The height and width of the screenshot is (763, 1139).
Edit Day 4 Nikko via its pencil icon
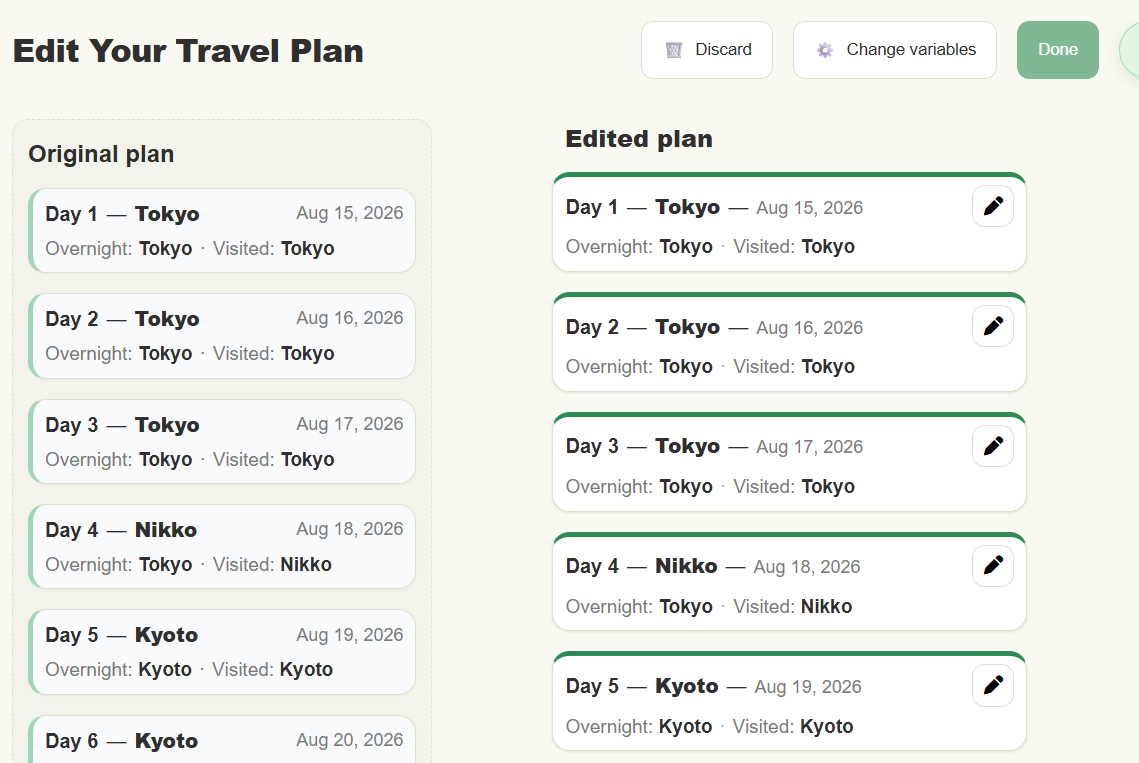coord(993,566)
